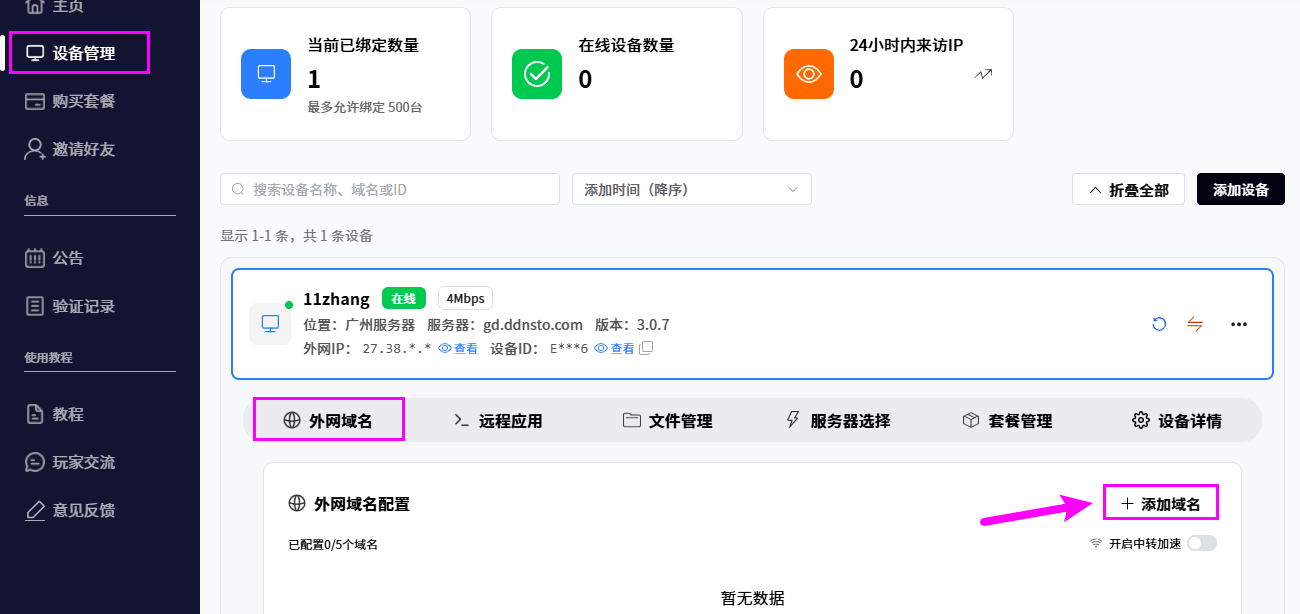Switch to the 外网域名 tab
Viewport: 1300px width, 614px height.
(x=329, y=420)
